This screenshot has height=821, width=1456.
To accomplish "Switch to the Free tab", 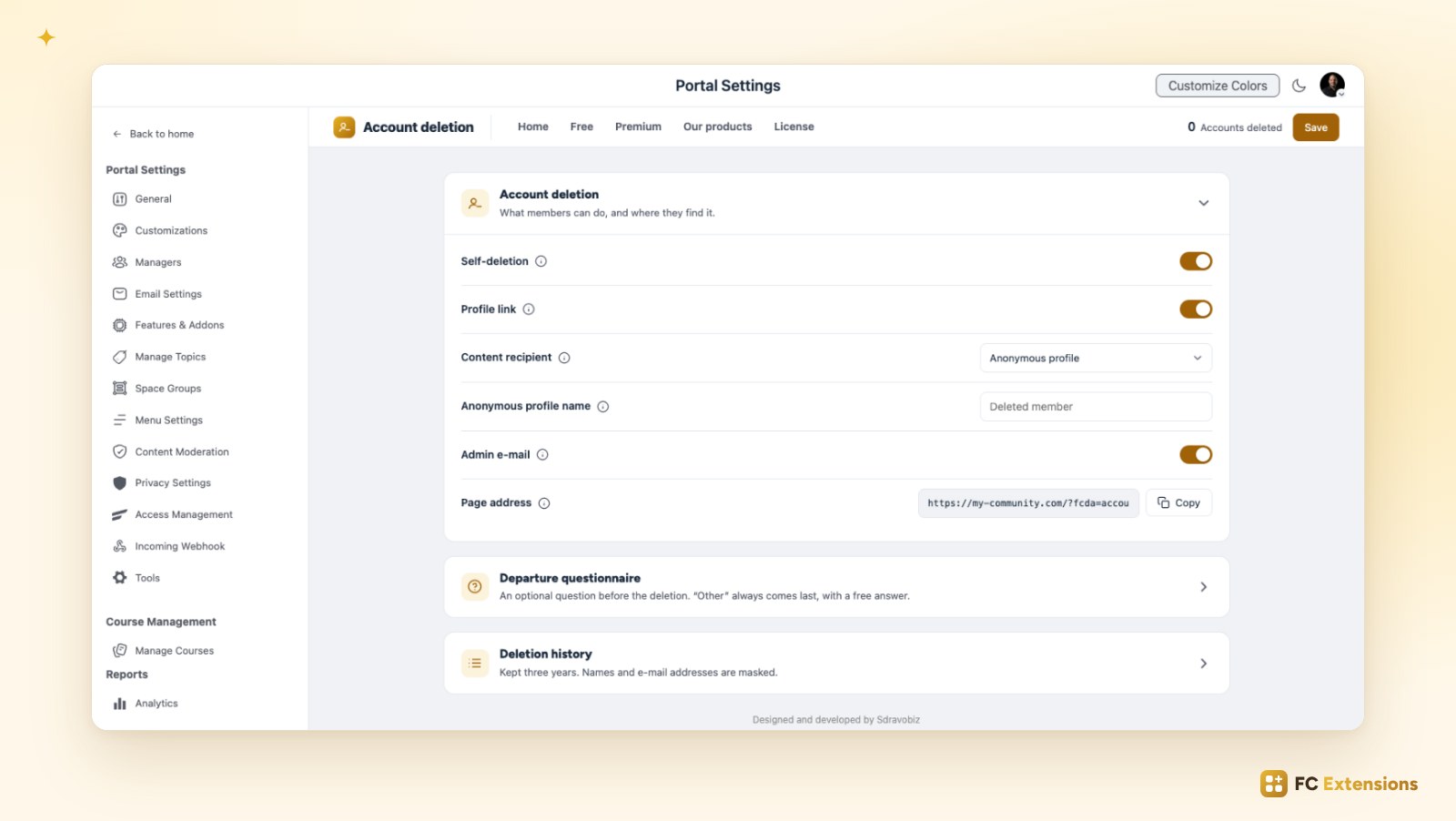I will [581, 127].
